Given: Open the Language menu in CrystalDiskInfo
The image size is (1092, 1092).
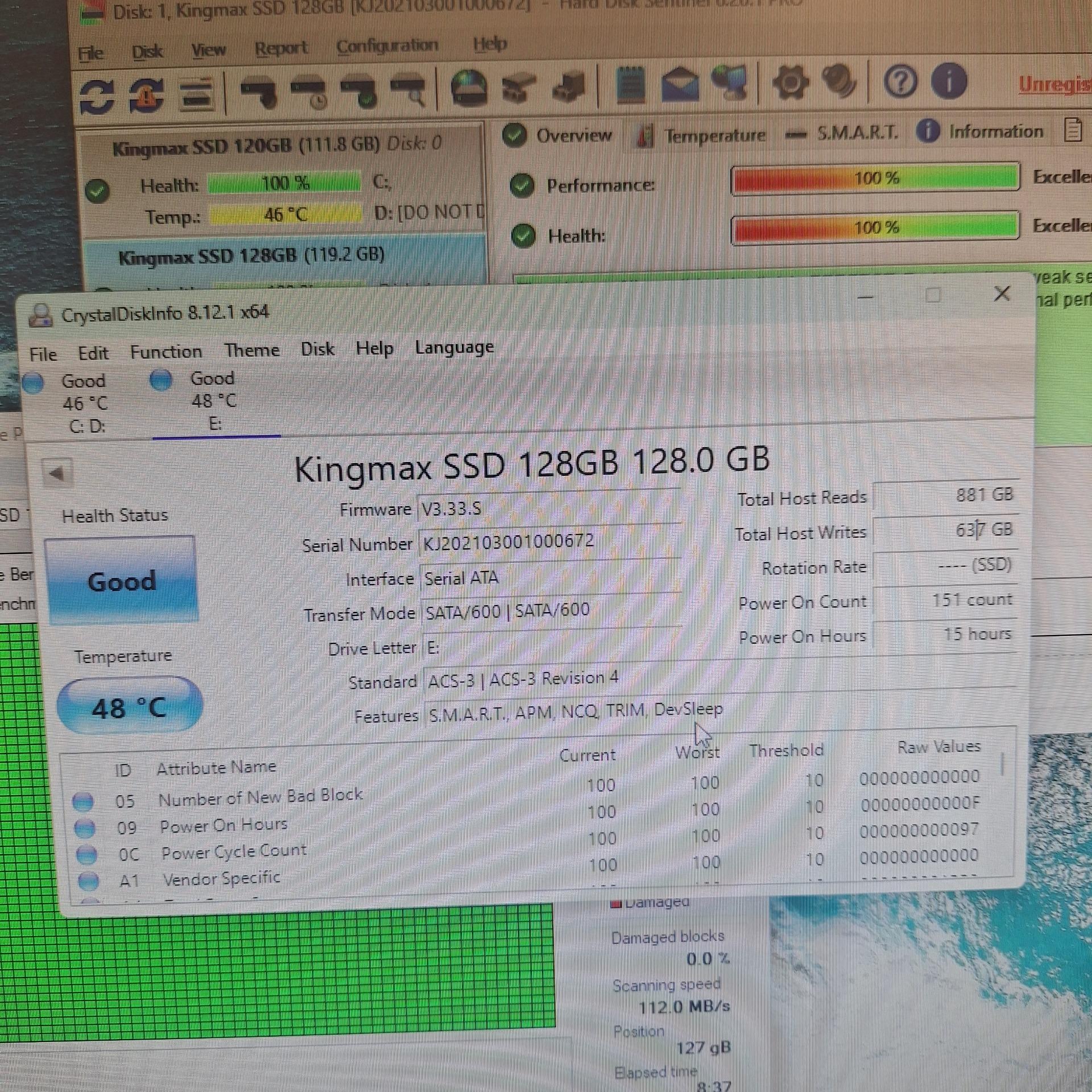Looking at the screenshot, I should coord(454,348).
